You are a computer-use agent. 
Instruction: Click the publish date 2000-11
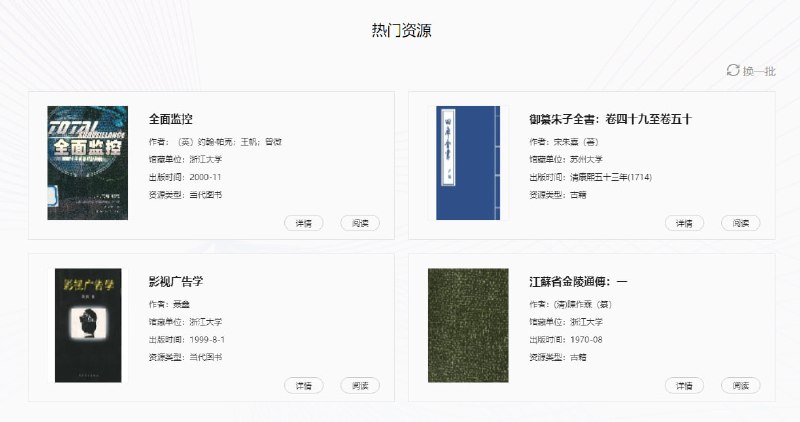tap(205, 177)
